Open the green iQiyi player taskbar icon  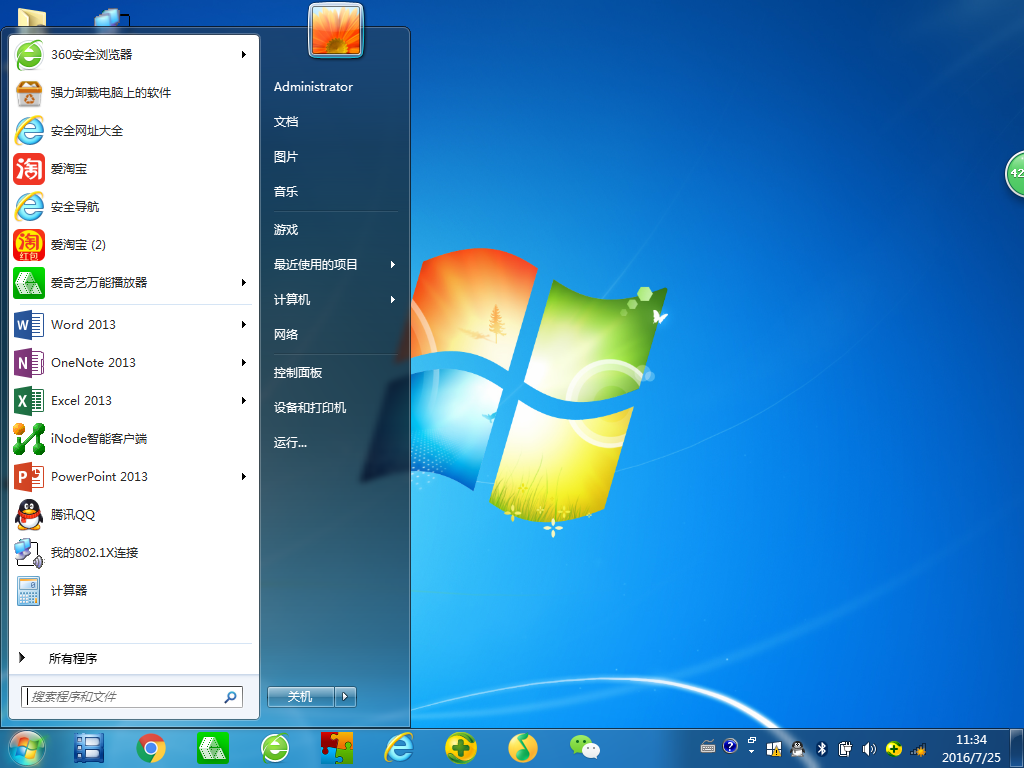click(x=213, y=748)
